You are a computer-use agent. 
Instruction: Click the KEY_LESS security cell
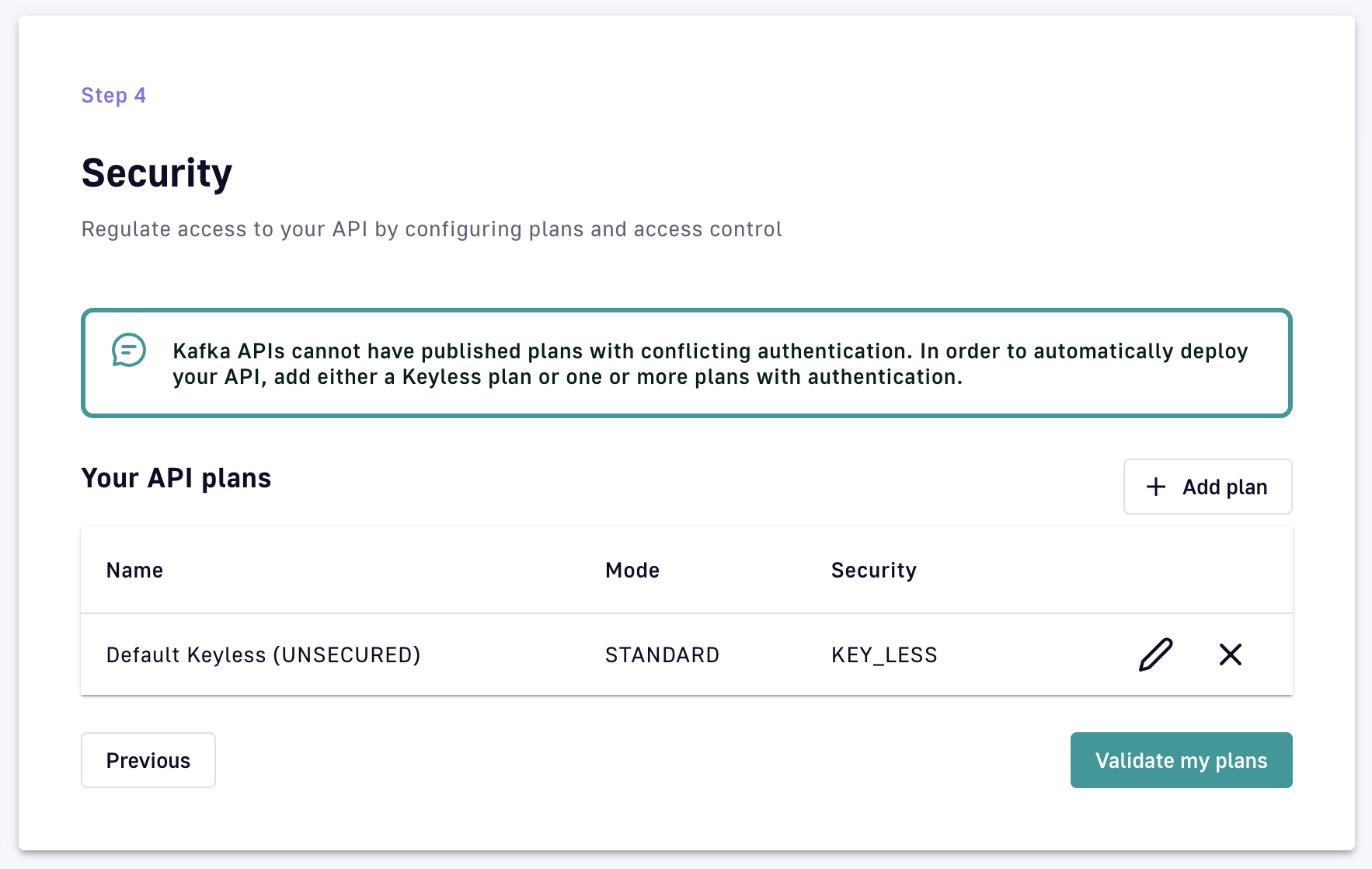884,655
